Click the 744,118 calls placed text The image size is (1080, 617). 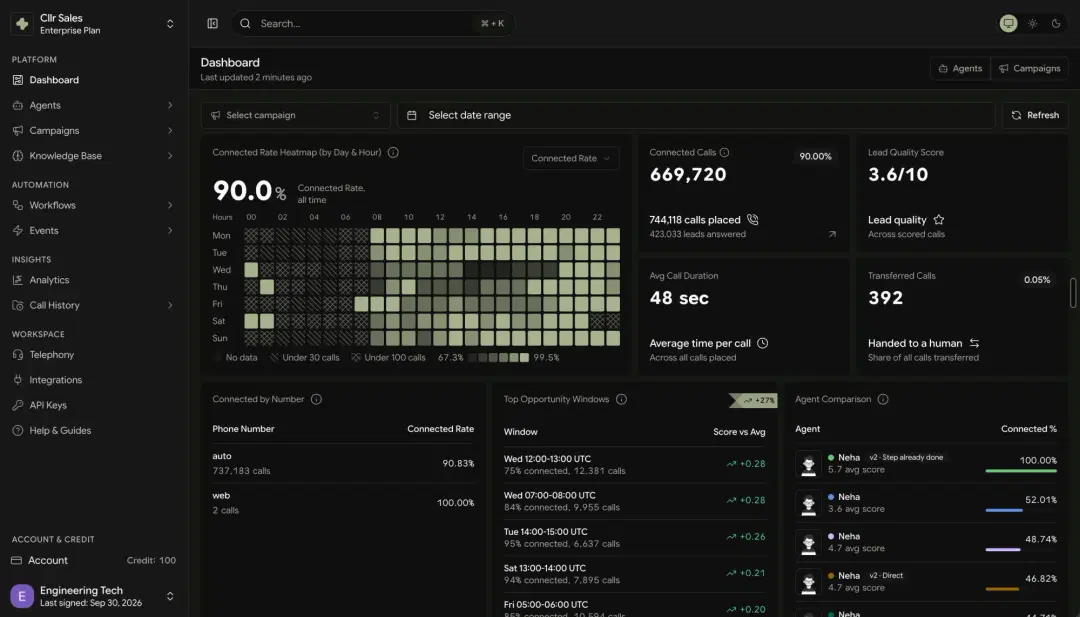695,220
